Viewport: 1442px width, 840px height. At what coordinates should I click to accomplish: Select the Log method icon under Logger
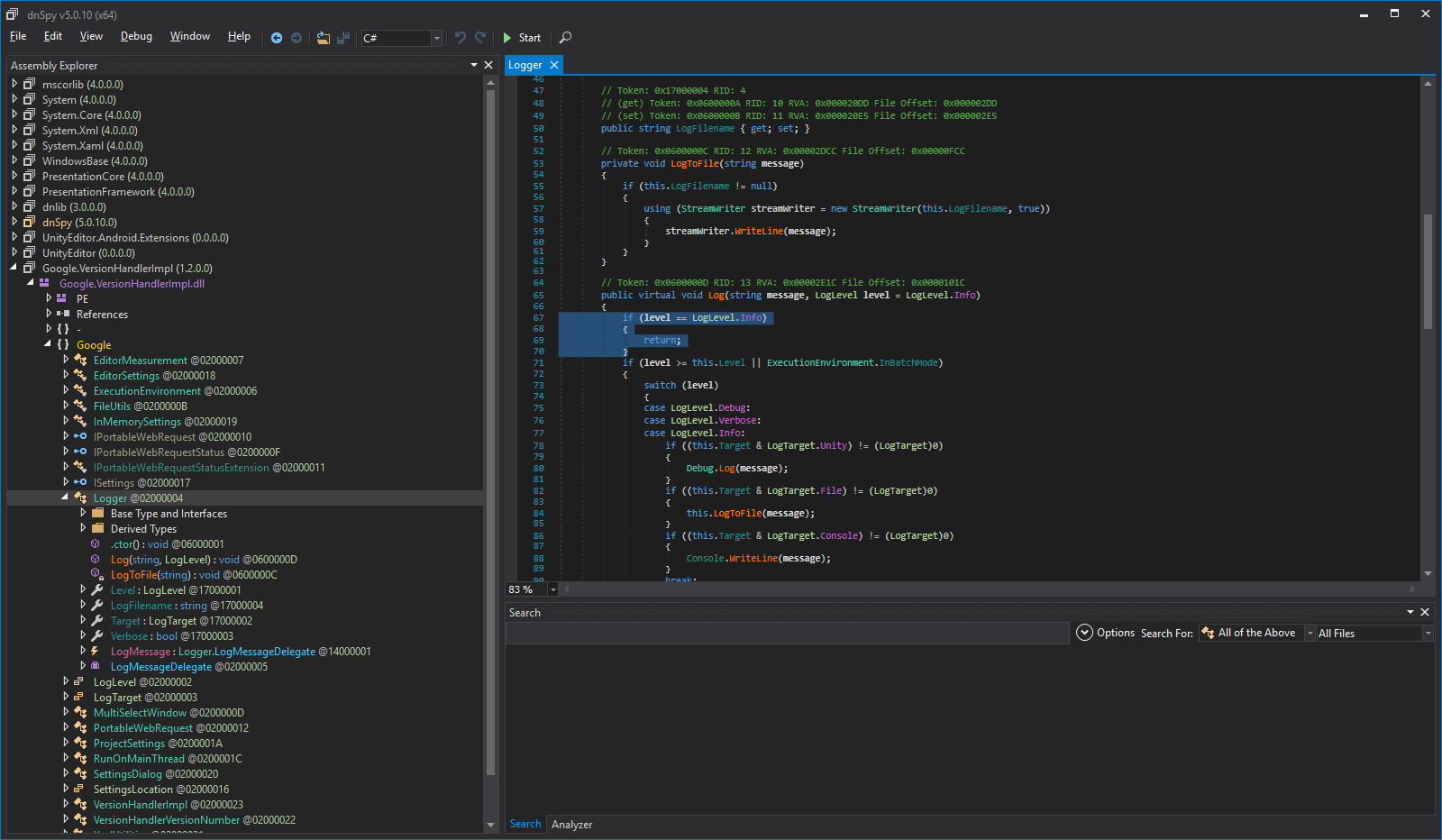96,559
